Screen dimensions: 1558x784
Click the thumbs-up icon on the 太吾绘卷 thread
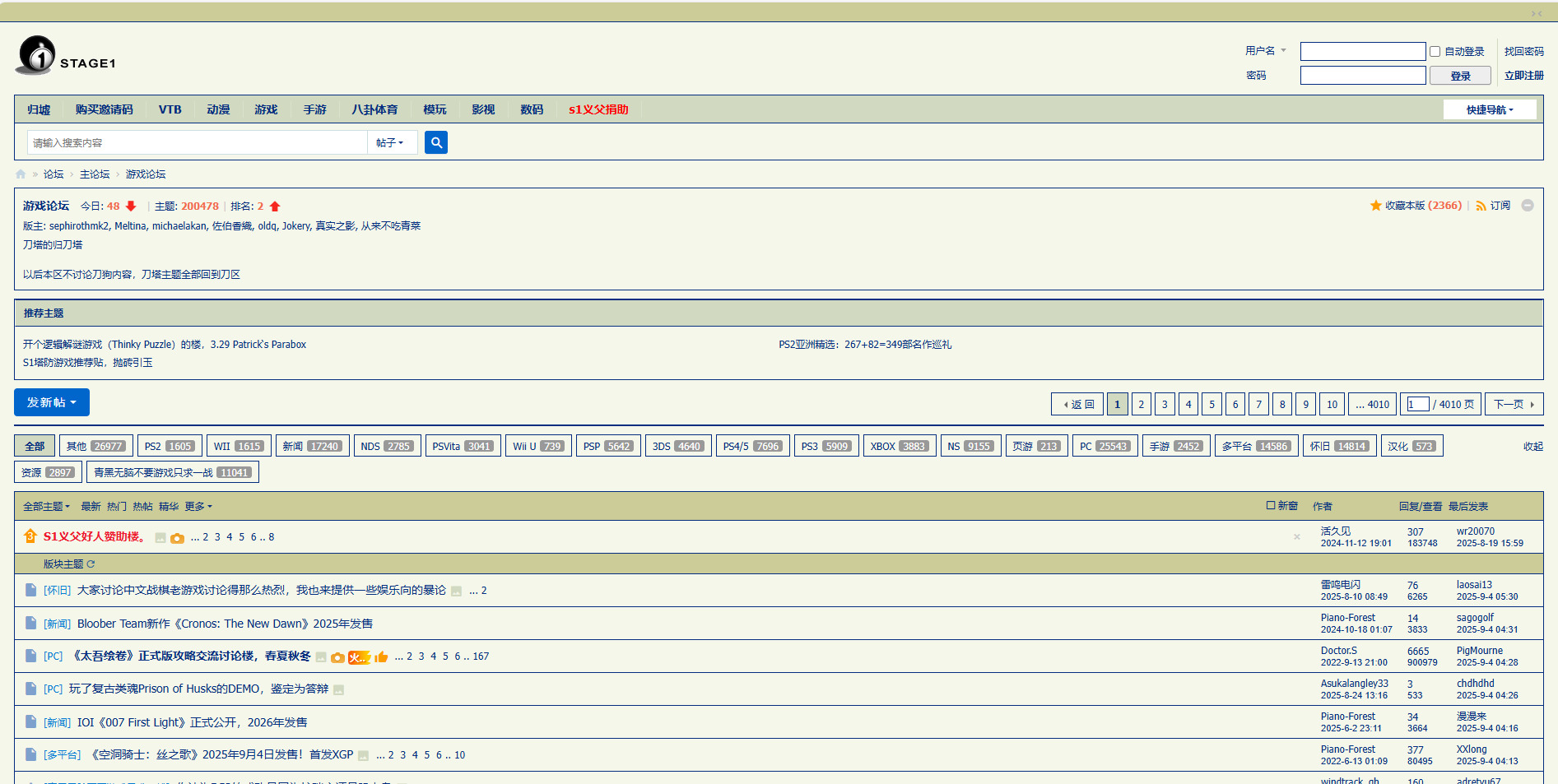tap(381, 656)
